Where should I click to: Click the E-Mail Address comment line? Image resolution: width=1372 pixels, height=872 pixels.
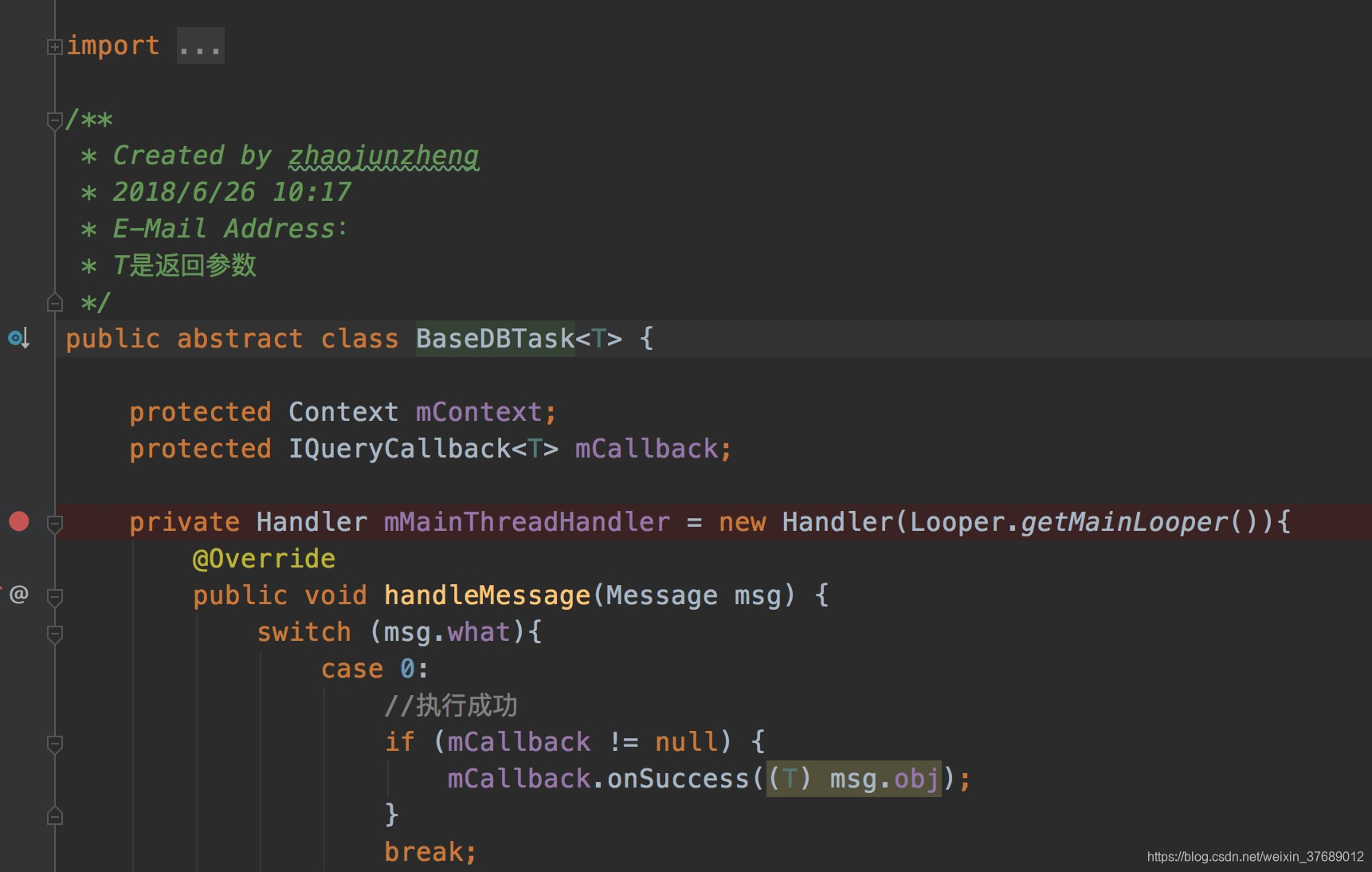[229, 229]
